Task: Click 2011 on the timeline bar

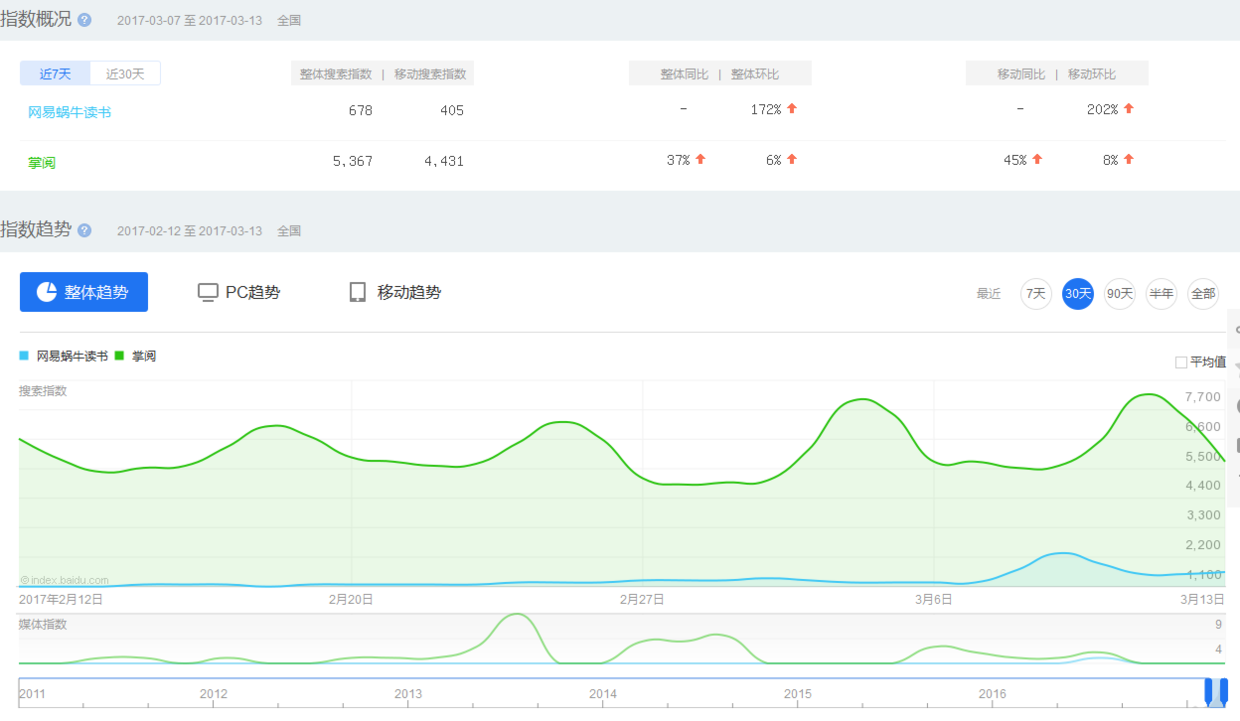Action: point(32,694)
